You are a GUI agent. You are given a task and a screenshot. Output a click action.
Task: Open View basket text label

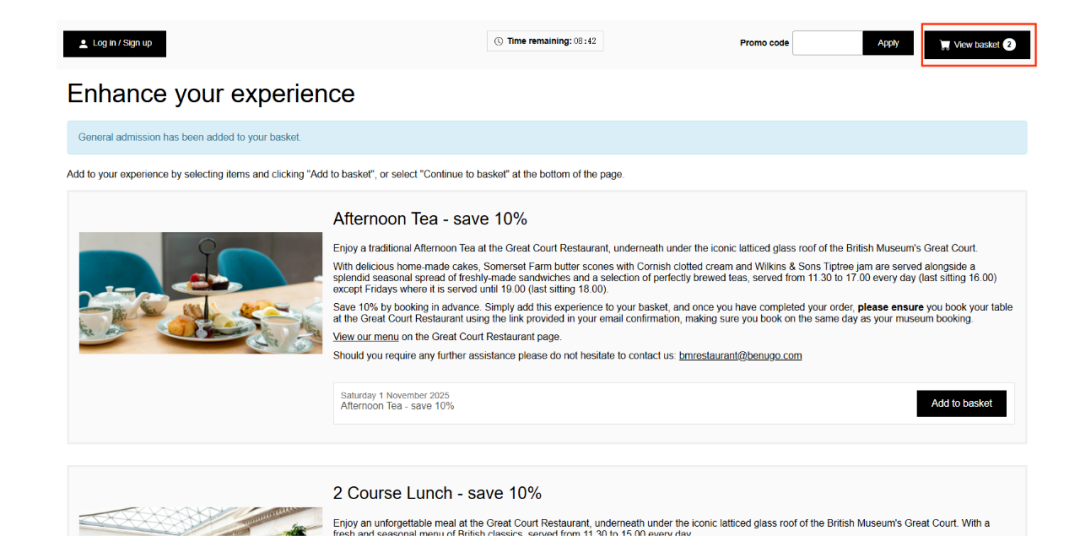point(976,45)
